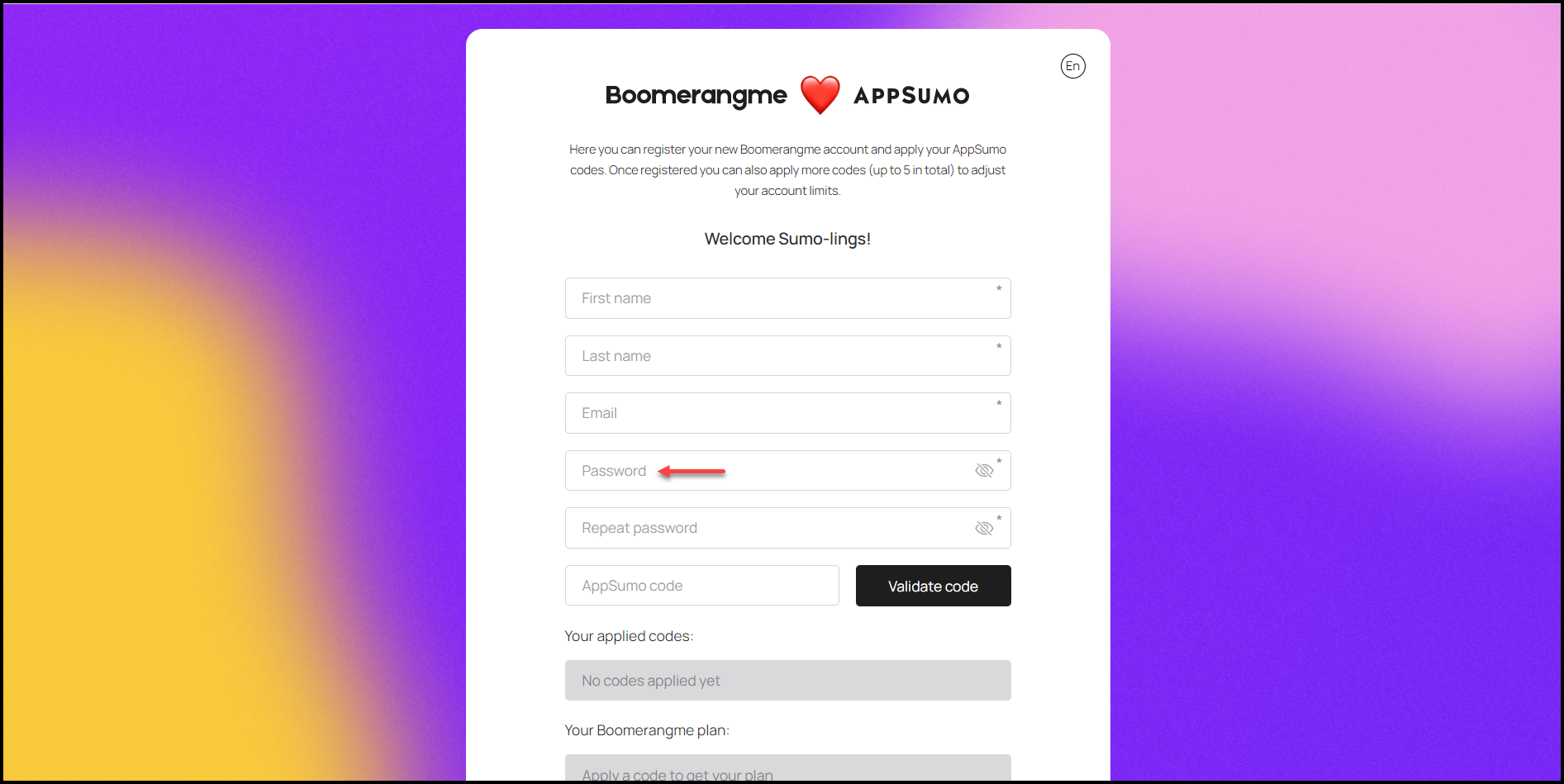1564x784 pixels.
Task: Click the Validate code button
Action: click(x=933, y=586)
